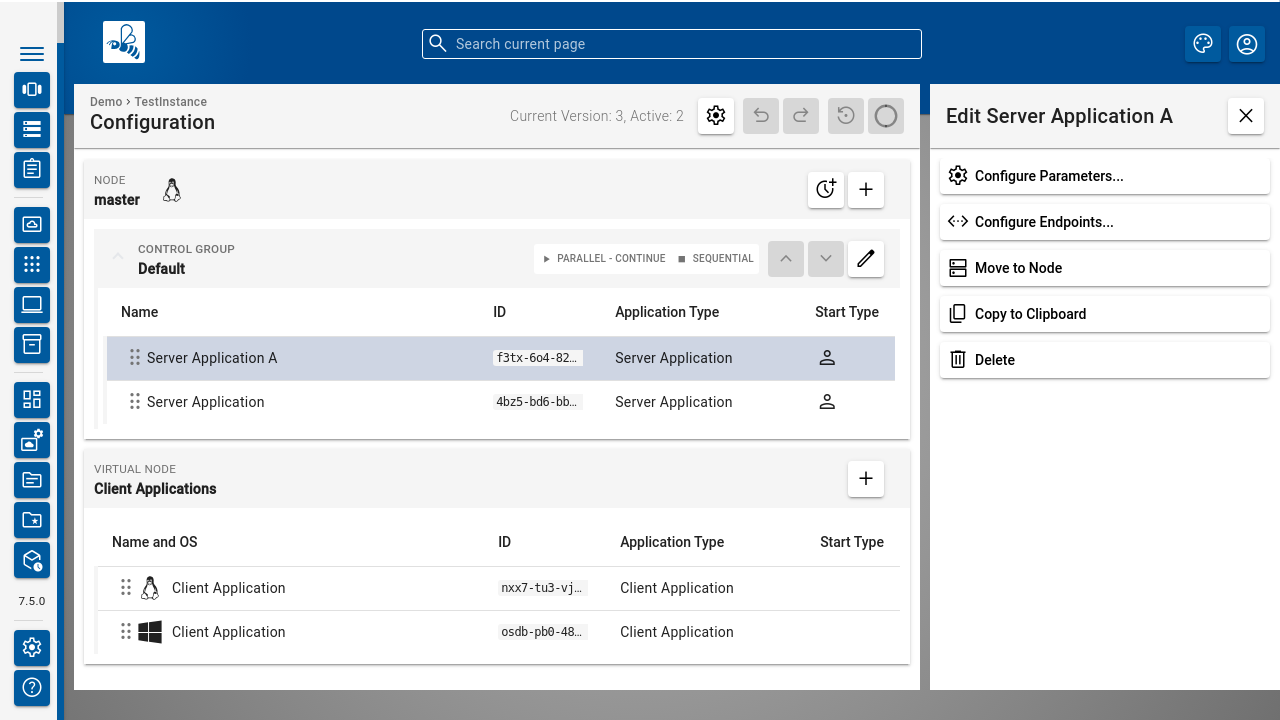1280x720 pixels.
Task: Click the Start Type column header in master table
Action: [847, 312]
